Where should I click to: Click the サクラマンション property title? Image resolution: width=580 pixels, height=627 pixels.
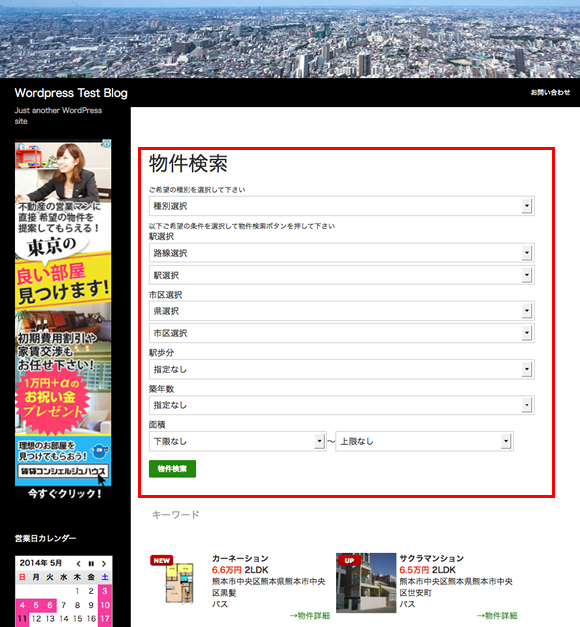[432, 558]
